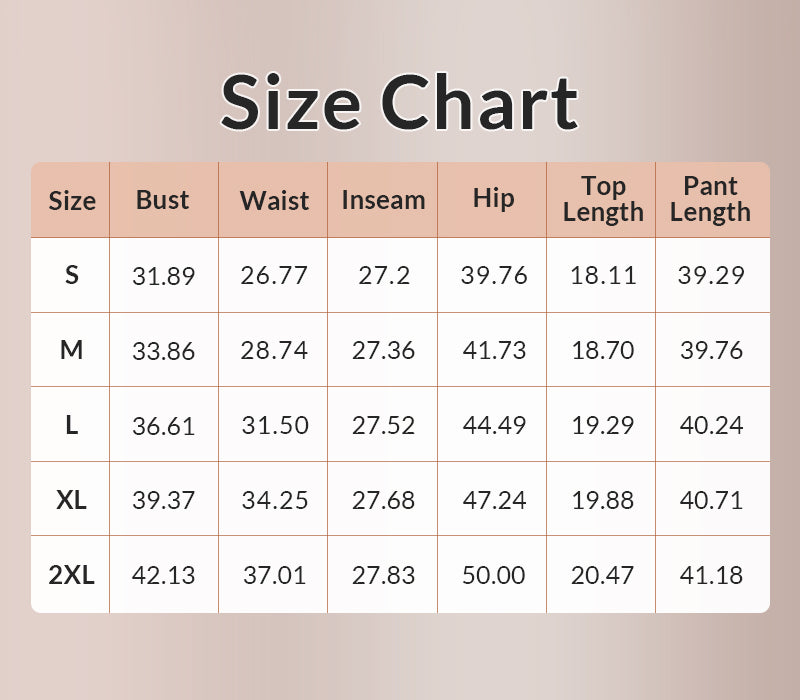Select the Pant Length column header
Image resolution: width=800 pixels, height=700 pixels.
tap(710, 199)
